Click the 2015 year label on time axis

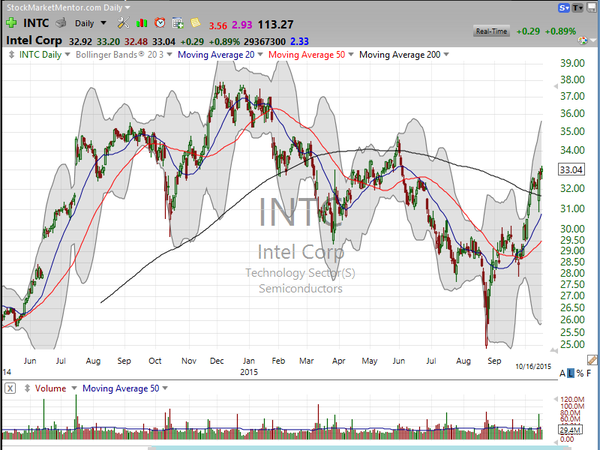[249, 372]
